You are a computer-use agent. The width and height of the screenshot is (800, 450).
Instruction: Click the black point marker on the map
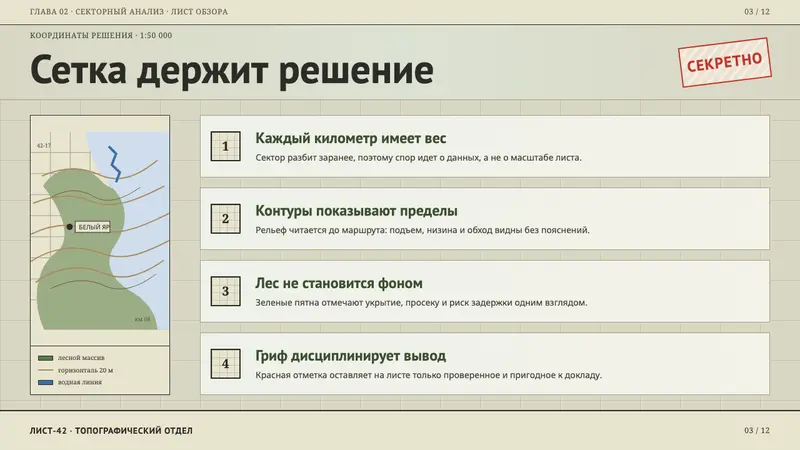[x=69, y=227]
